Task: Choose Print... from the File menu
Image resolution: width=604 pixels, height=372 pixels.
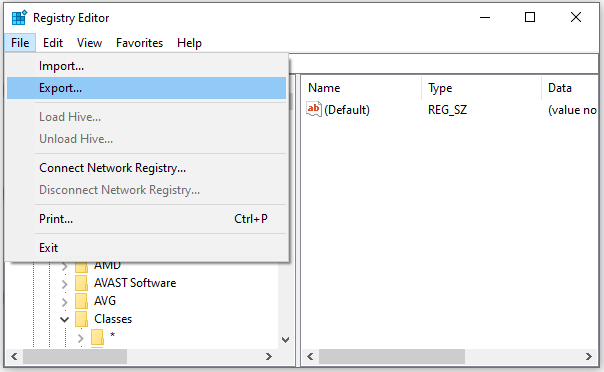Action: 146,219
